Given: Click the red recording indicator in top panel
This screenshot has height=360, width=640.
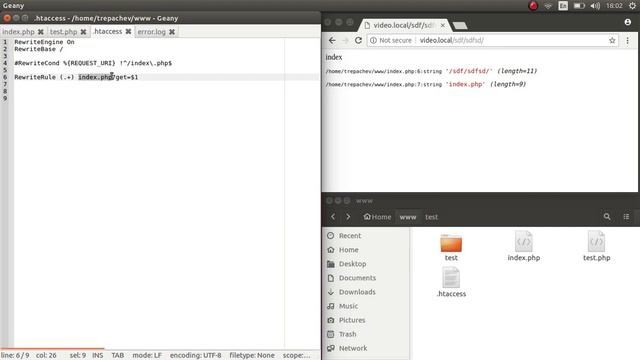Looking at the screenshot, I should pos(533,6).
